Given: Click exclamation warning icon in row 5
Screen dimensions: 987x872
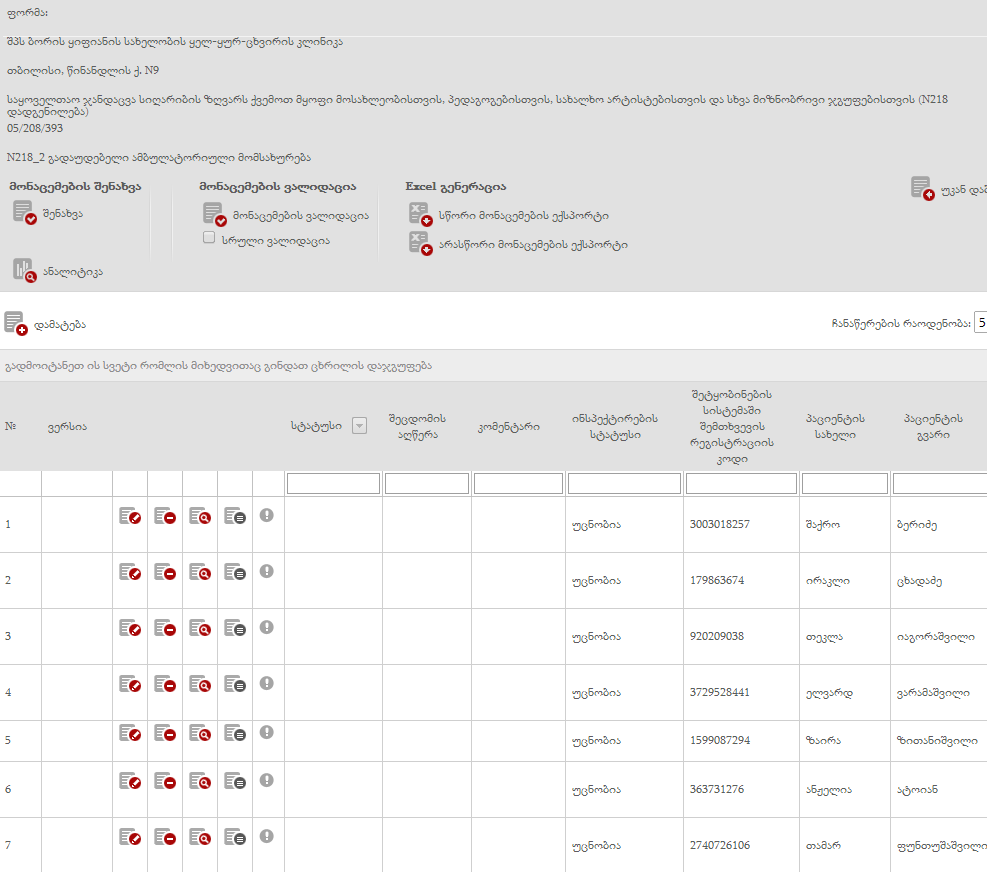Looking at the screenshot, I should 267,732.
